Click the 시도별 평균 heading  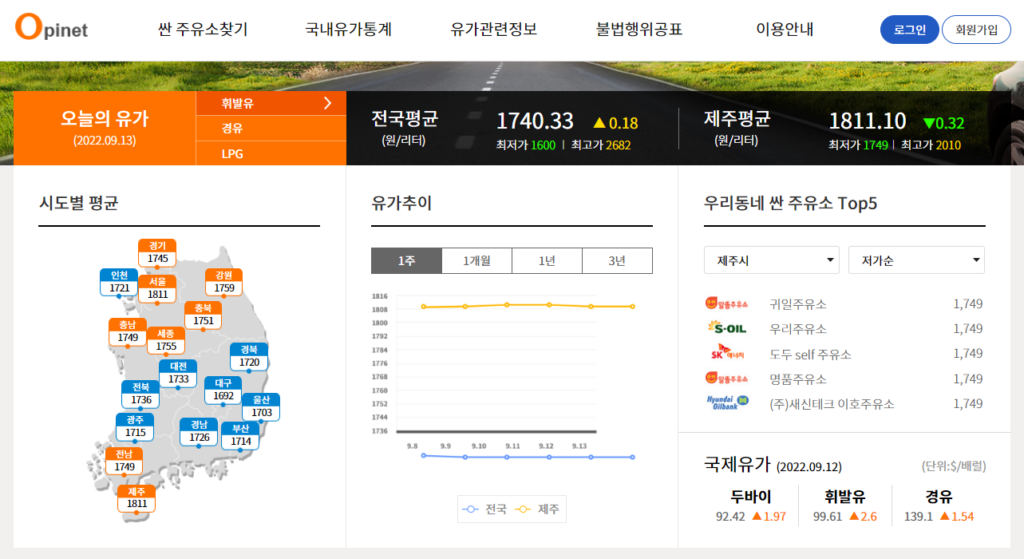(78, 203)
